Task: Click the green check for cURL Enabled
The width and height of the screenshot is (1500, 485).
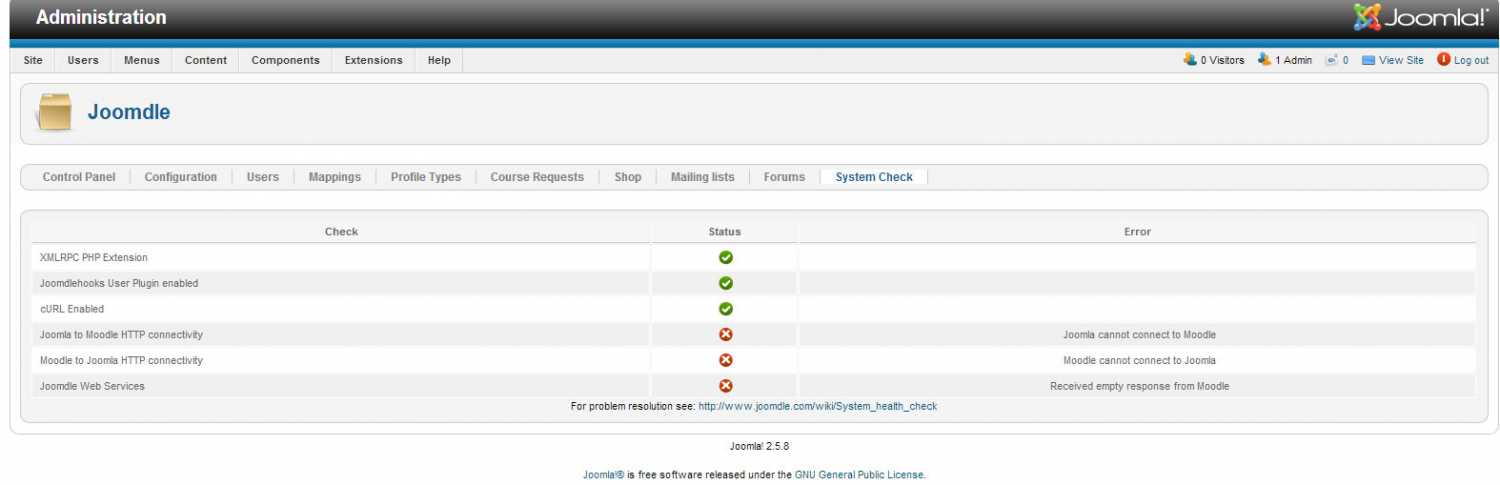Action: coord(726,309)
